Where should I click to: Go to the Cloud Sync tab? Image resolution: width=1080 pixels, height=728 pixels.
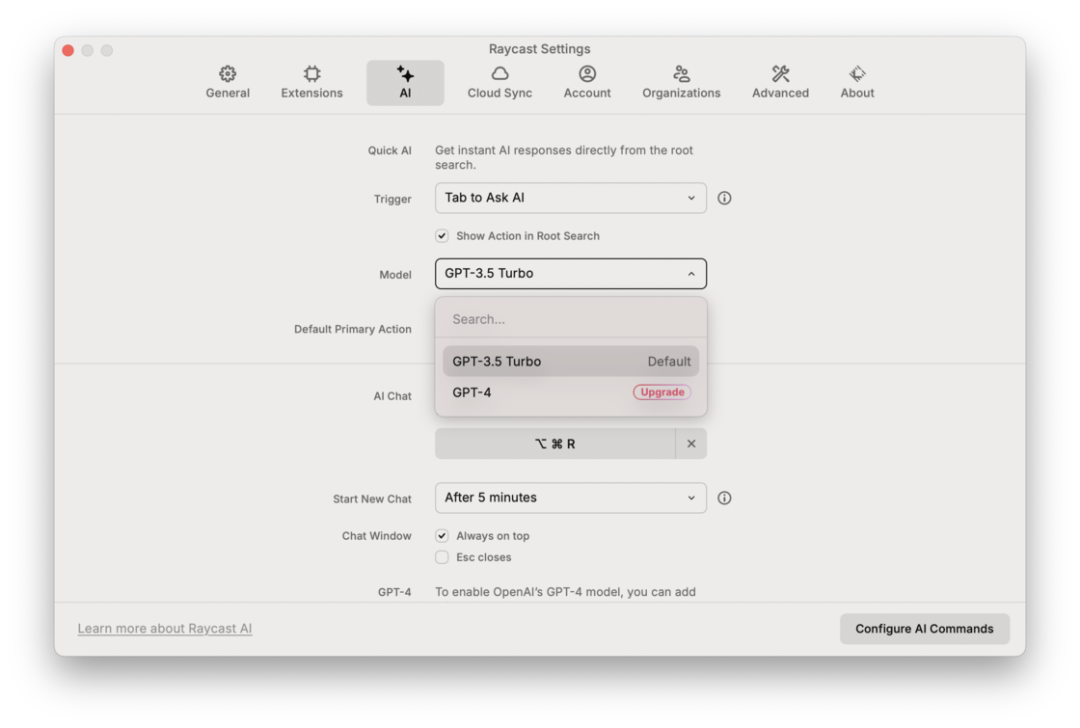(499, 83)
